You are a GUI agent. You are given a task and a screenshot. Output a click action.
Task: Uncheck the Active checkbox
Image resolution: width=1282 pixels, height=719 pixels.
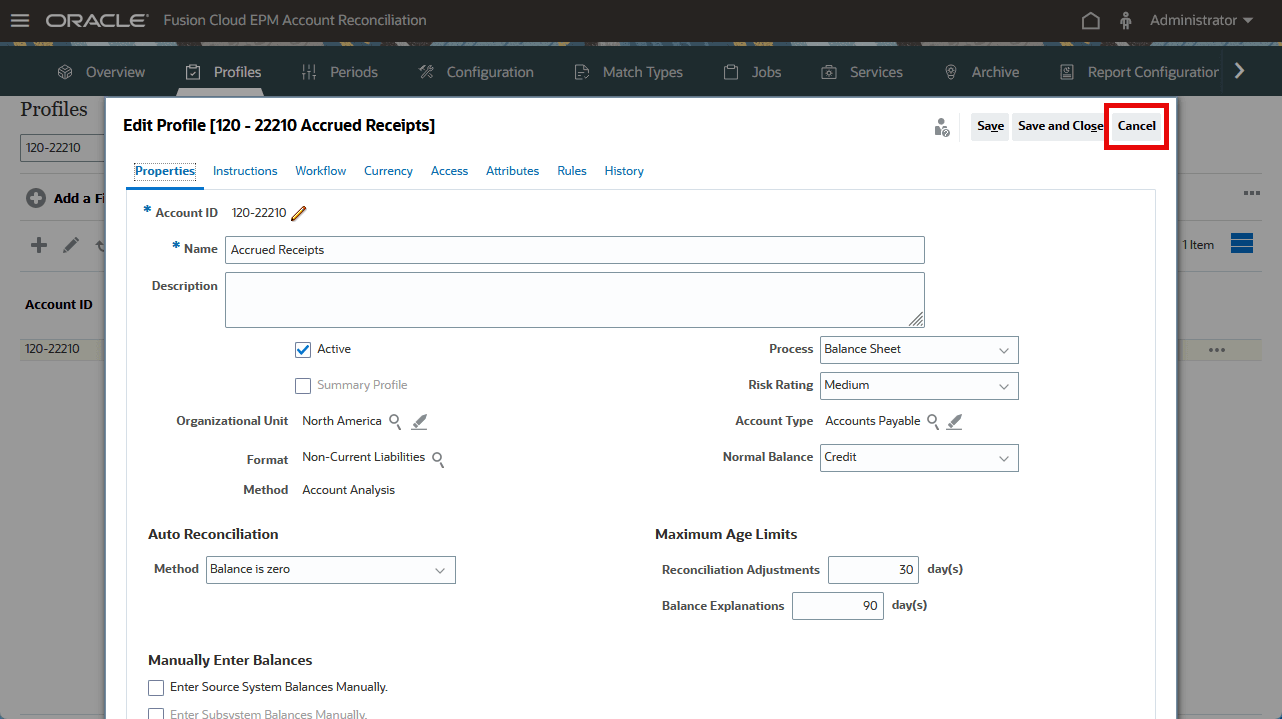pyautogui.click(x=303, y=350)
